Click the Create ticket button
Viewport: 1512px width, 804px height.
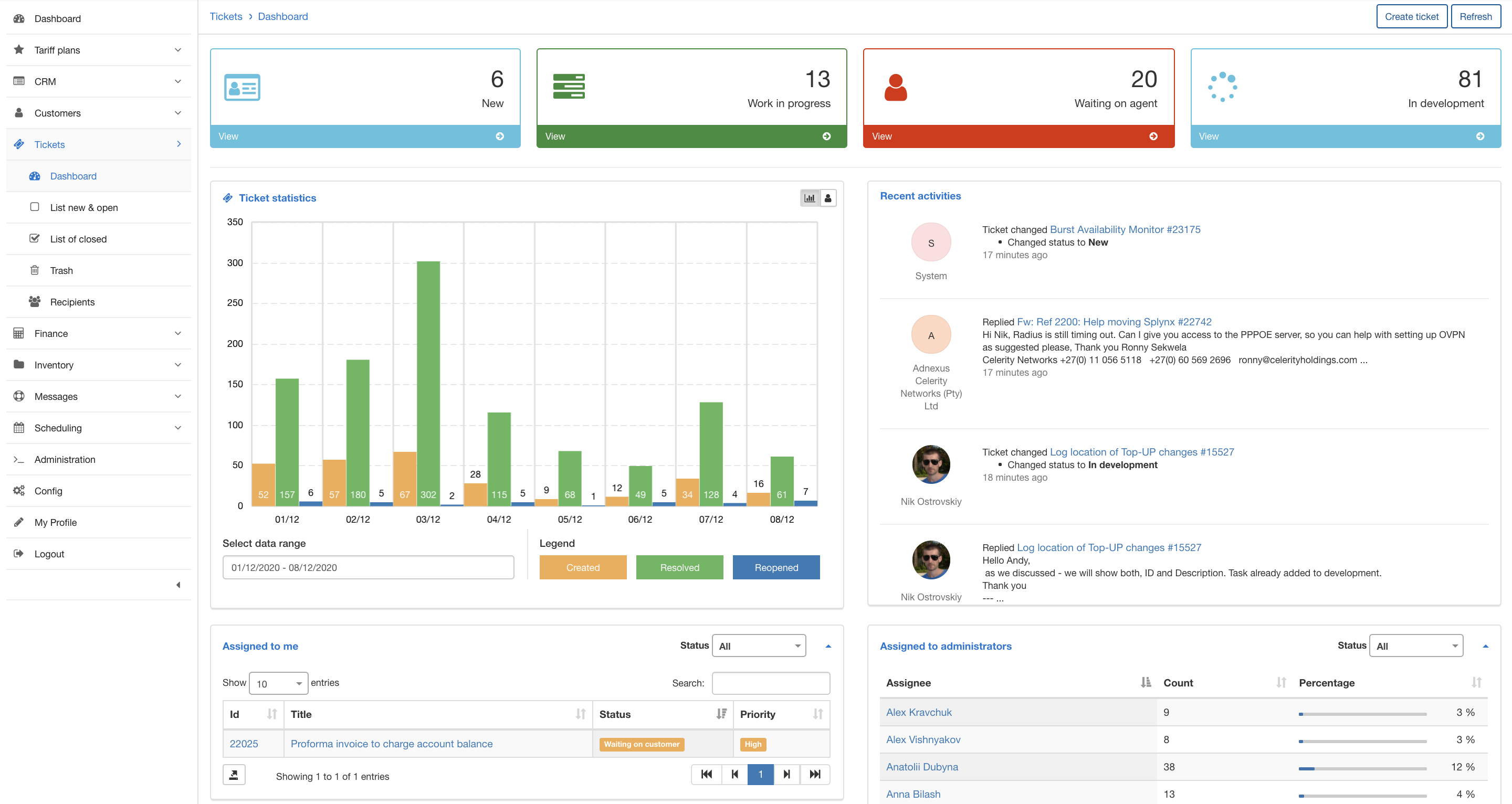[x=1411, y=16]
